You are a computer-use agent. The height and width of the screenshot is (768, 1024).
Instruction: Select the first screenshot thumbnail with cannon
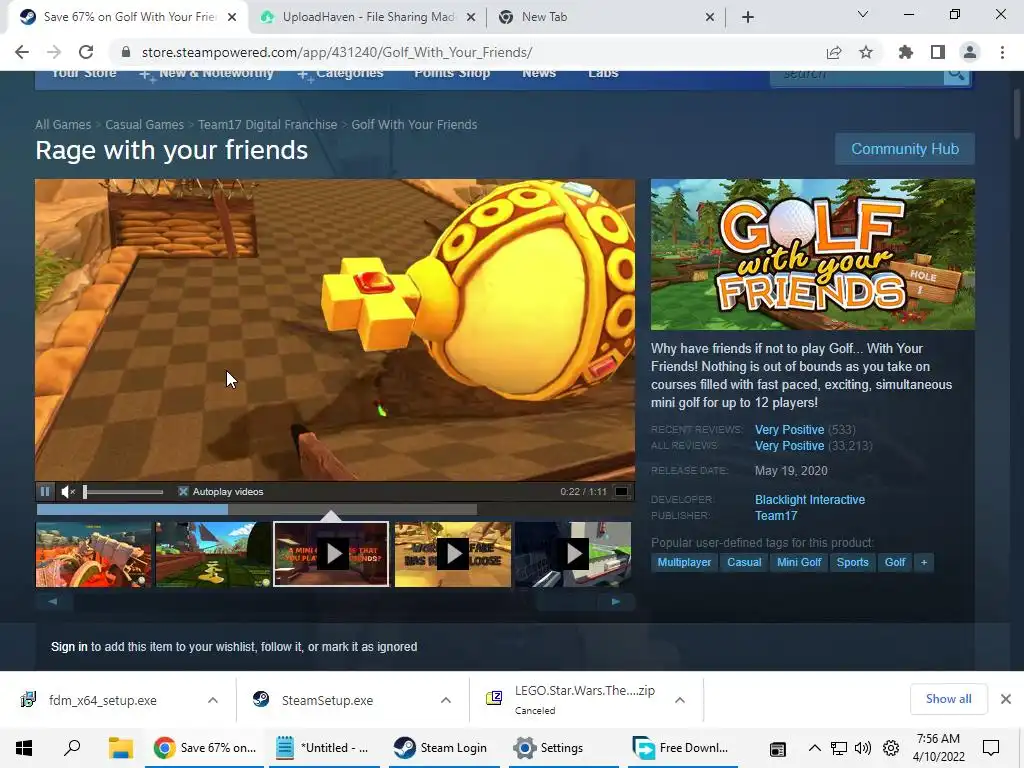coord(93,554)
